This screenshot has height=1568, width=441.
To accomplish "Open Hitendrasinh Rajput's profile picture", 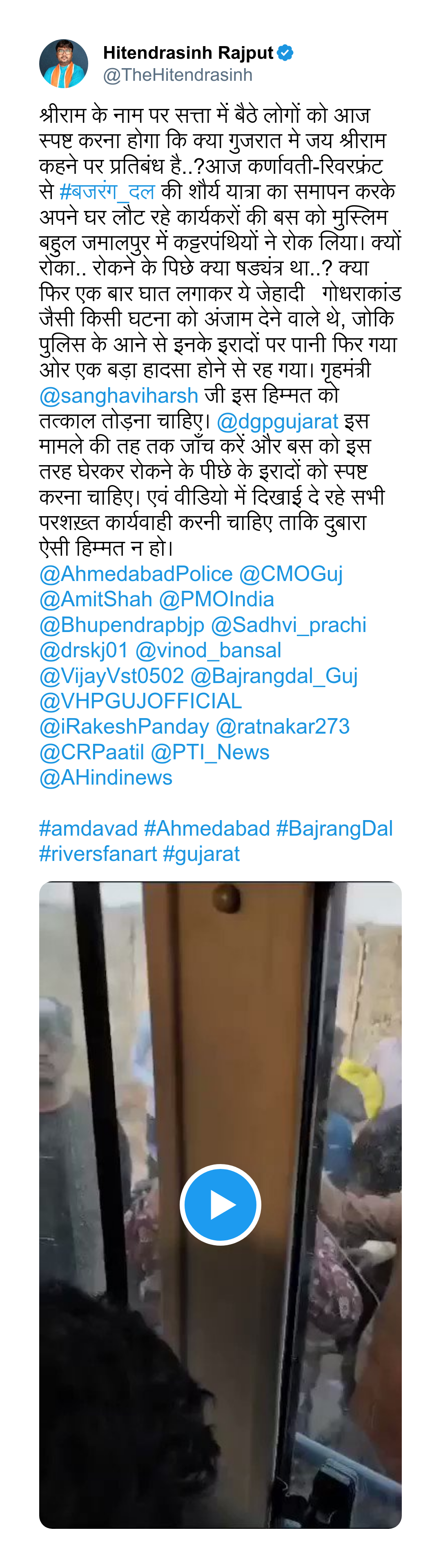I will pos(63,64).
